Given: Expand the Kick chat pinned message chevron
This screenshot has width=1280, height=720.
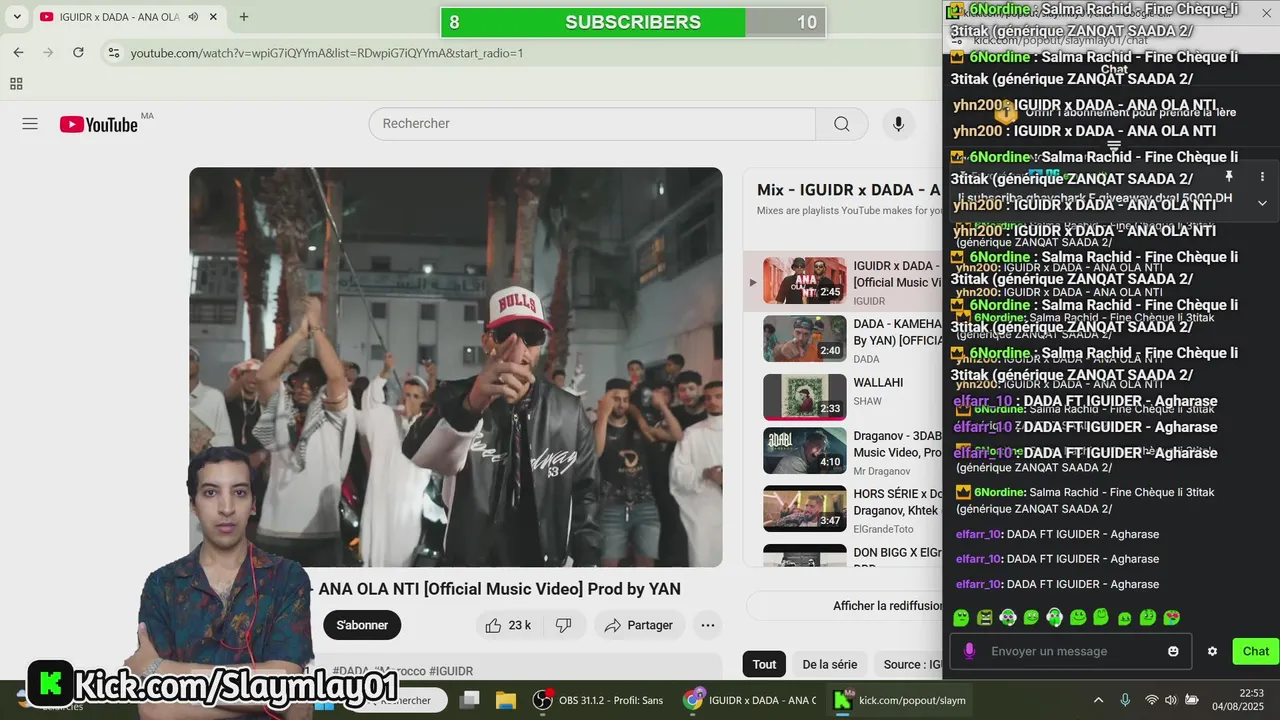Looking at the screenshot, I should click(1262, 202).
